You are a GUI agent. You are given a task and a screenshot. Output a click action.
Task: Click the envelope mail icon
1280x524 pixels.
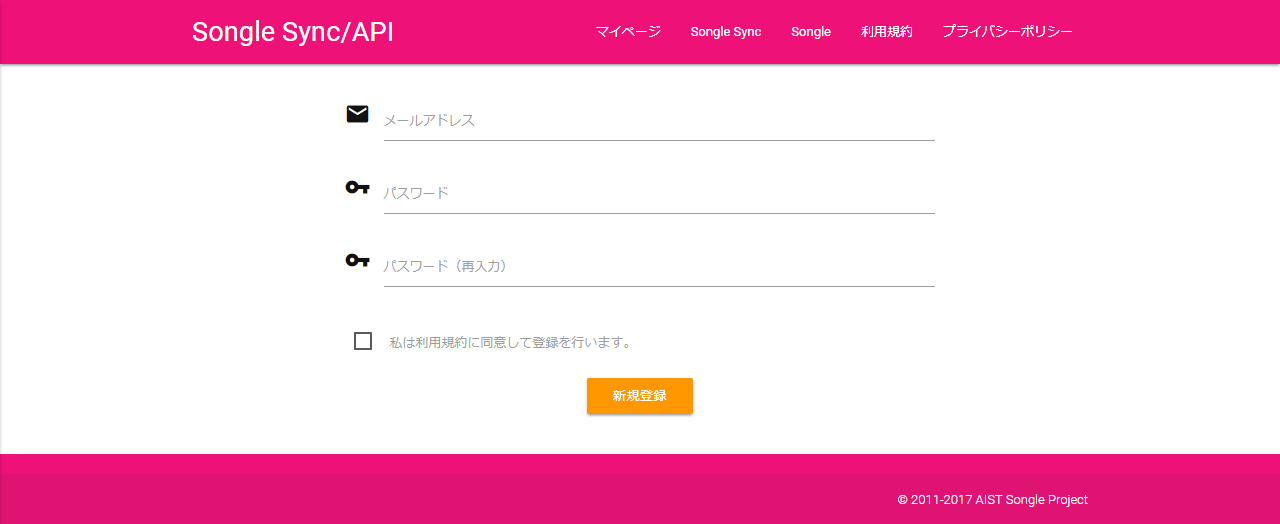click(x=357, y=114)
